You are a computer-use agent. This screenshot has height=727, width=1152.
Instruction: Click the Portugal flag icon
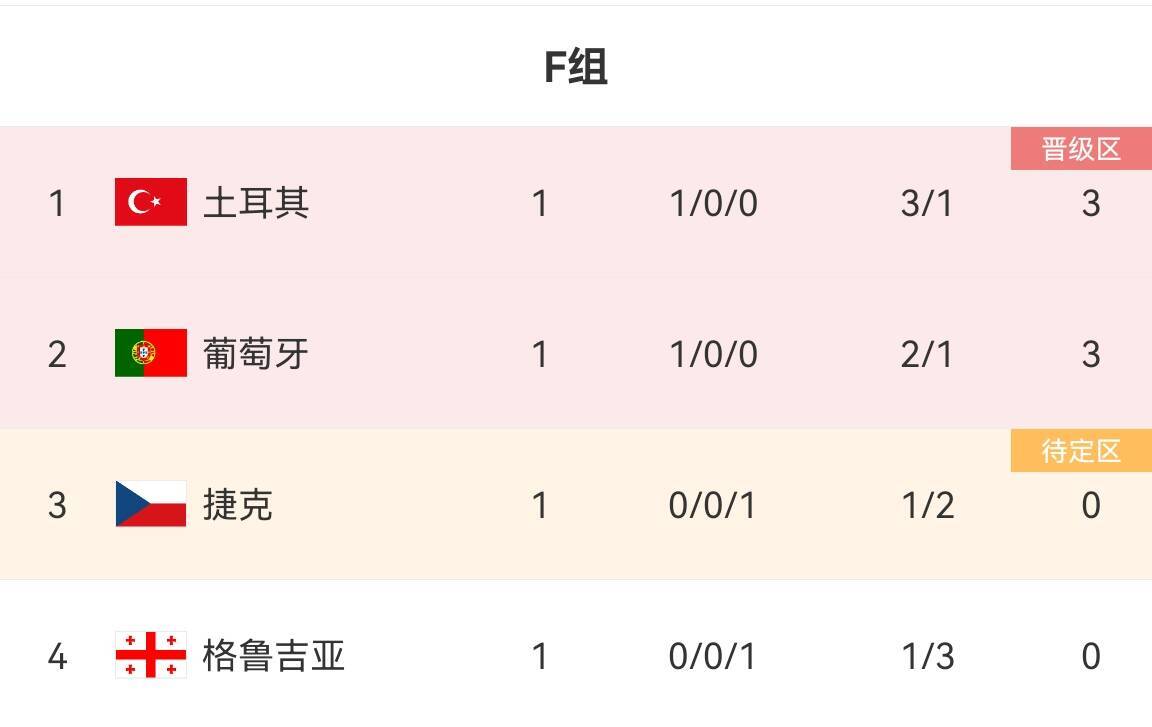click(x=151, y=353)
